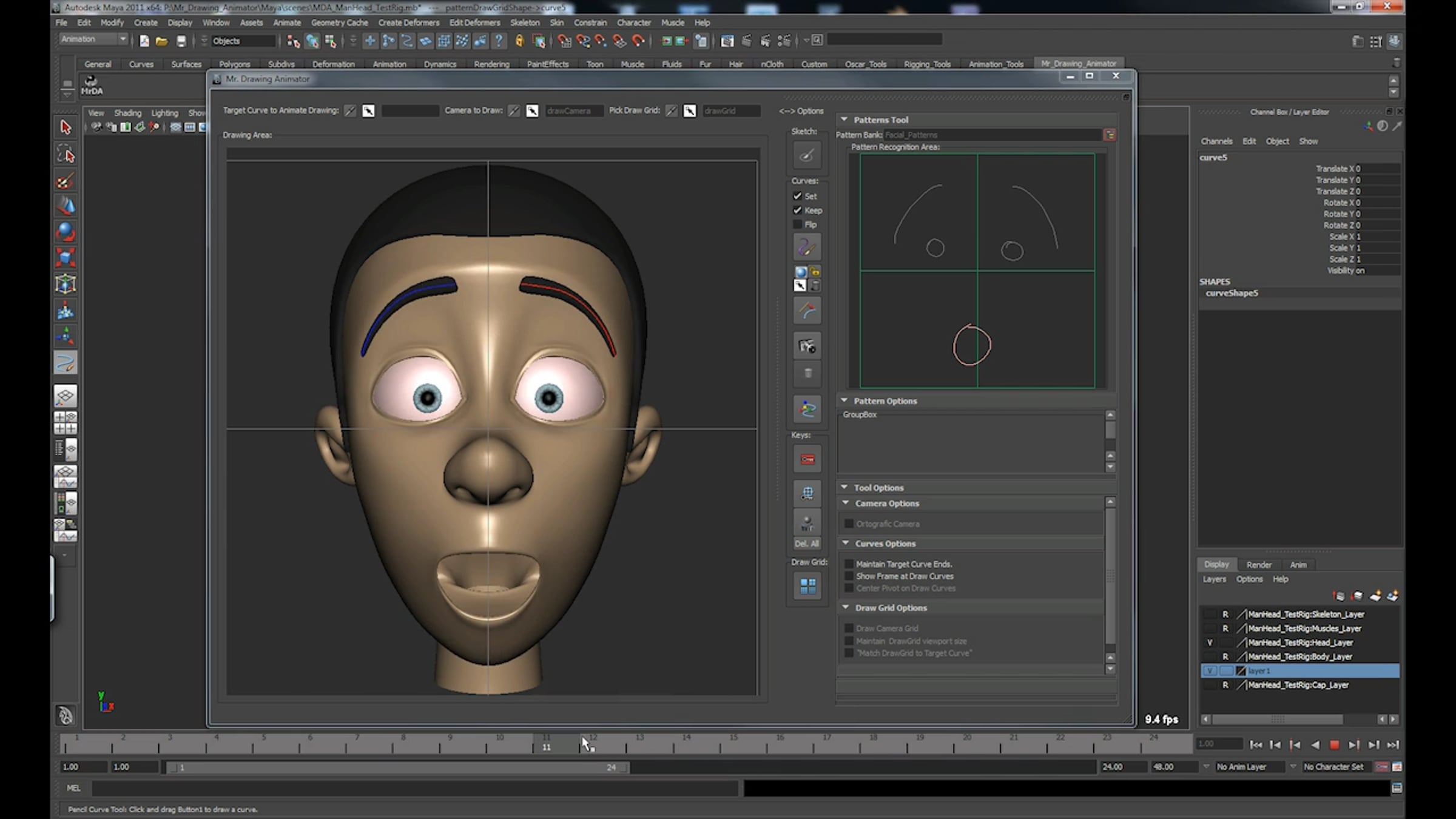Stop playback with the red stop button
Screen dimensions: 1456x819
(1334, 745)
